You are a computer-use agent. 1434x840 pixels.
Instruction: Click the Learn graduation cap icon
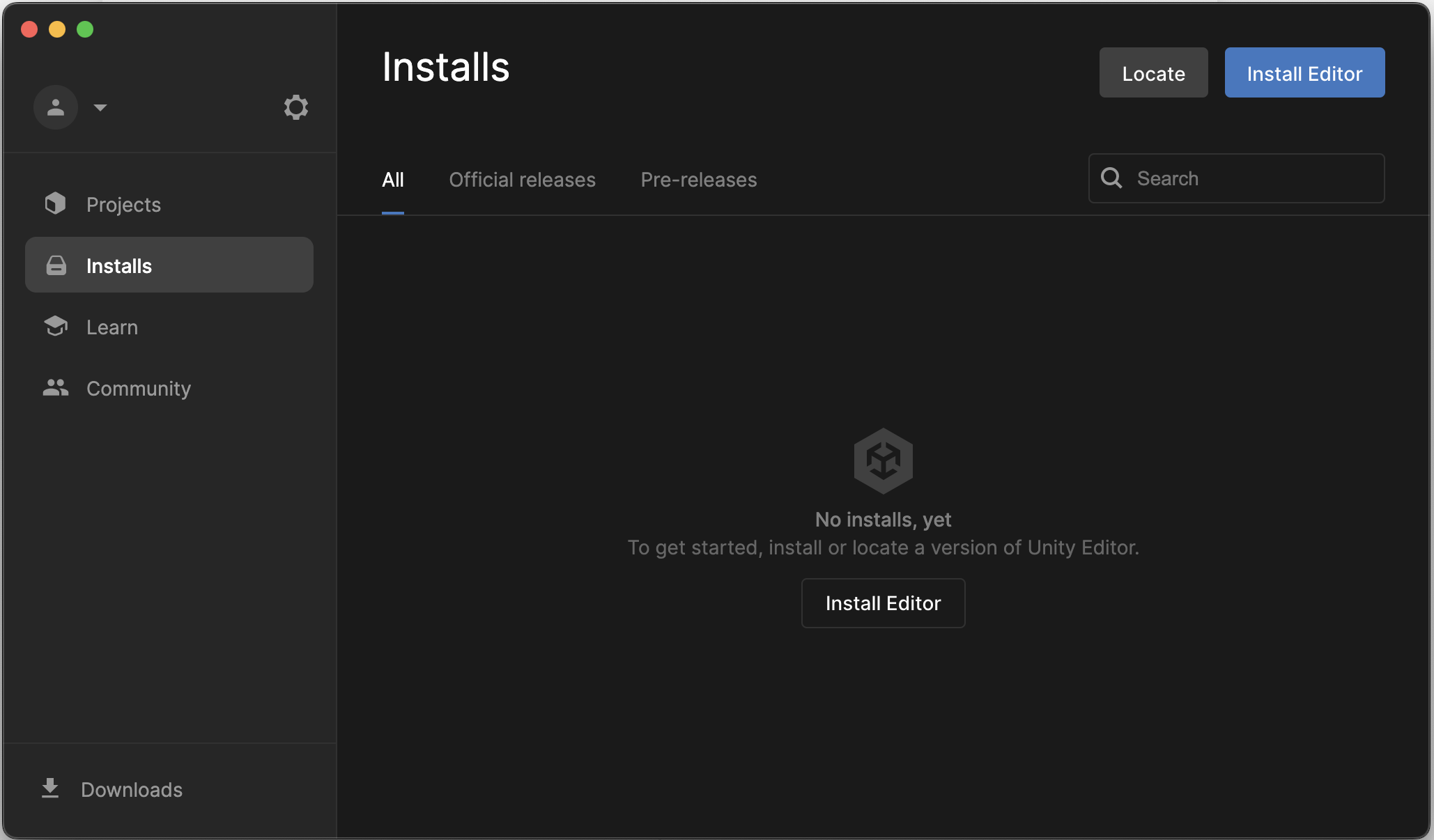point(55,326)
